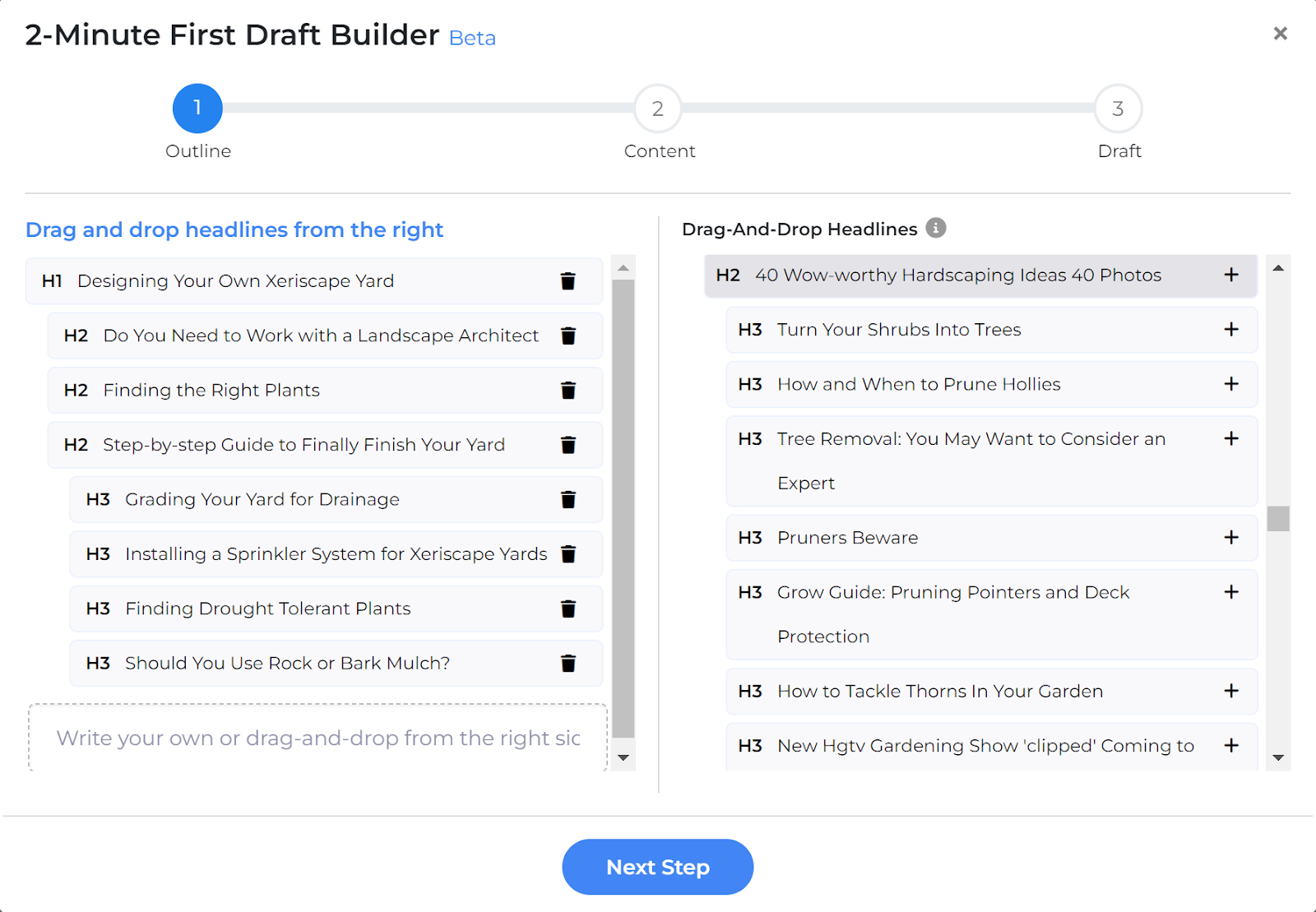Delete "Should You Use Rock or Bark Mulch?"
This screenshot has height=912, width=1316.
click(x=569, y=663)
